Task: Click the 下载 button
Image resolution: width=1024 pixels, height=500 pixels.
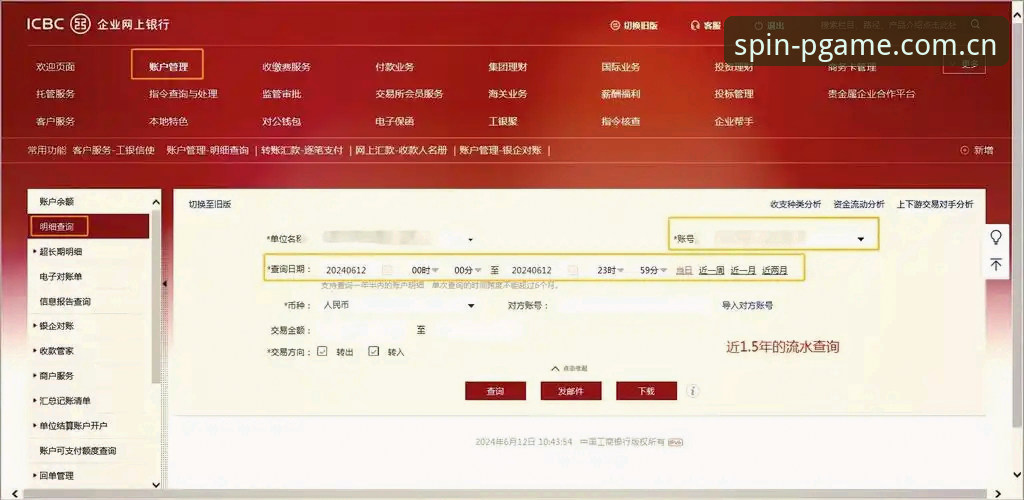Action: 647,391
